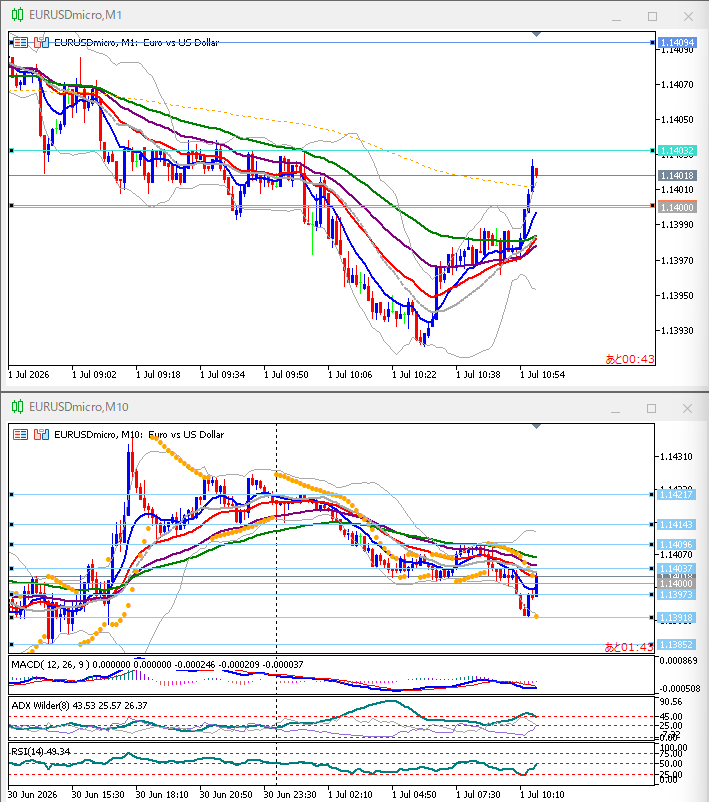The width and height of the screenshot is (709, 802).
Task: Click the あと00:43 countdown in M1 chart
Action: pos(630,359)
